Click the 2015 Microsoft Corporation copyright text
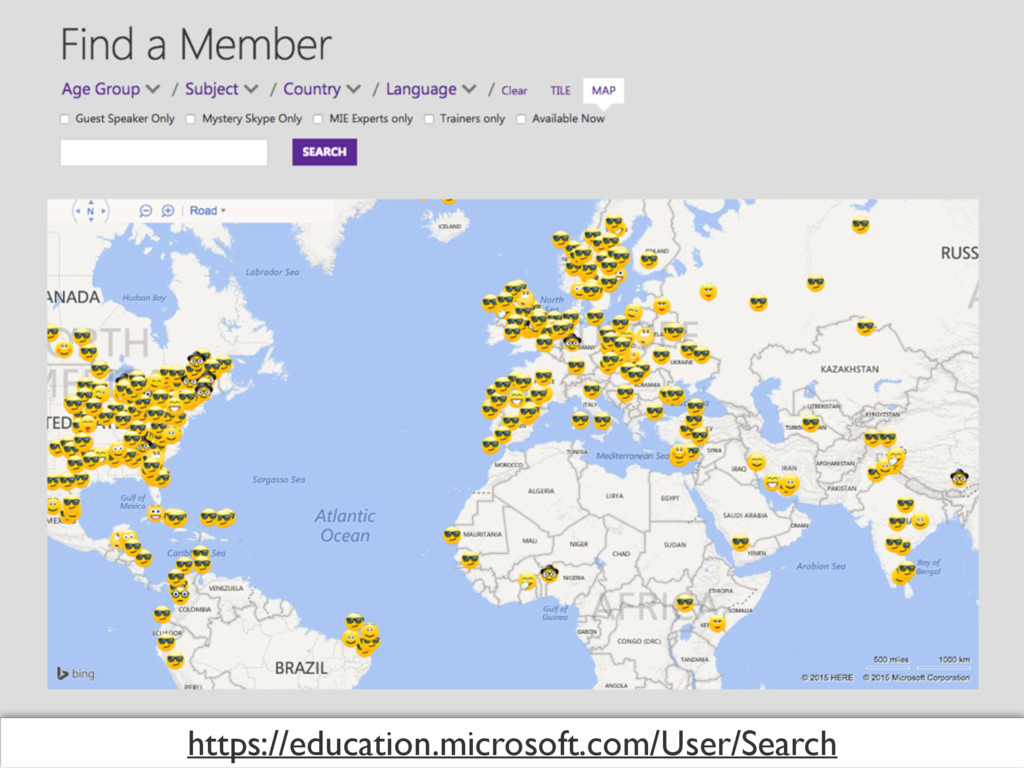1024x768 pixels. tap(916, 677)
